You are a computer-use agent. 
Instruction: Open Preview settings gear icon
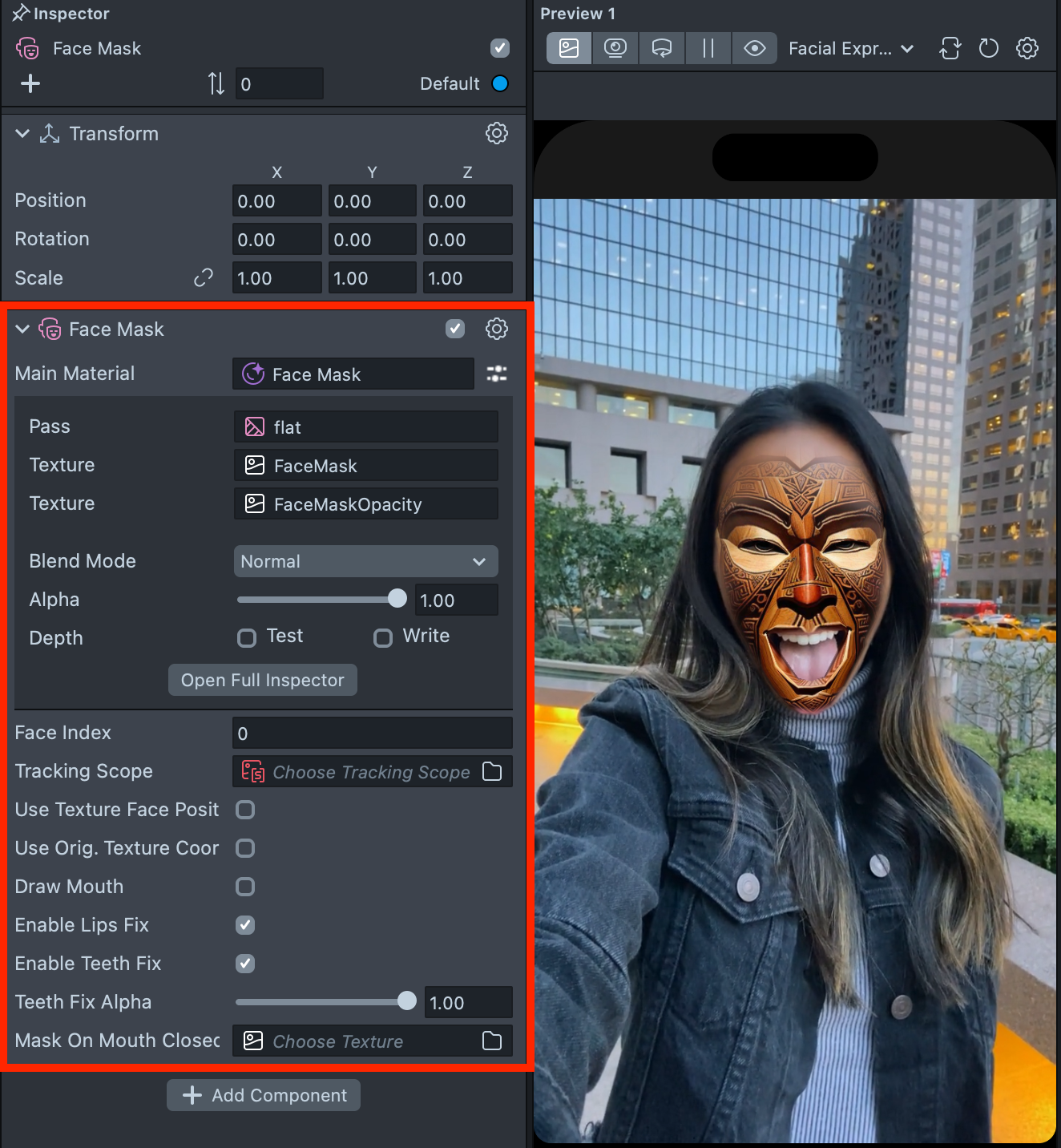(1027, 48)
